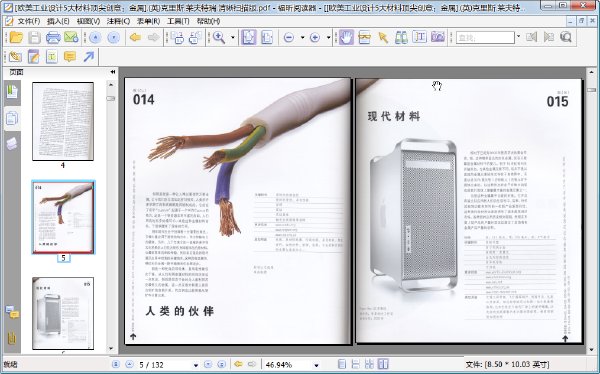Open the find field dropdown arrow

click(518, 37)
